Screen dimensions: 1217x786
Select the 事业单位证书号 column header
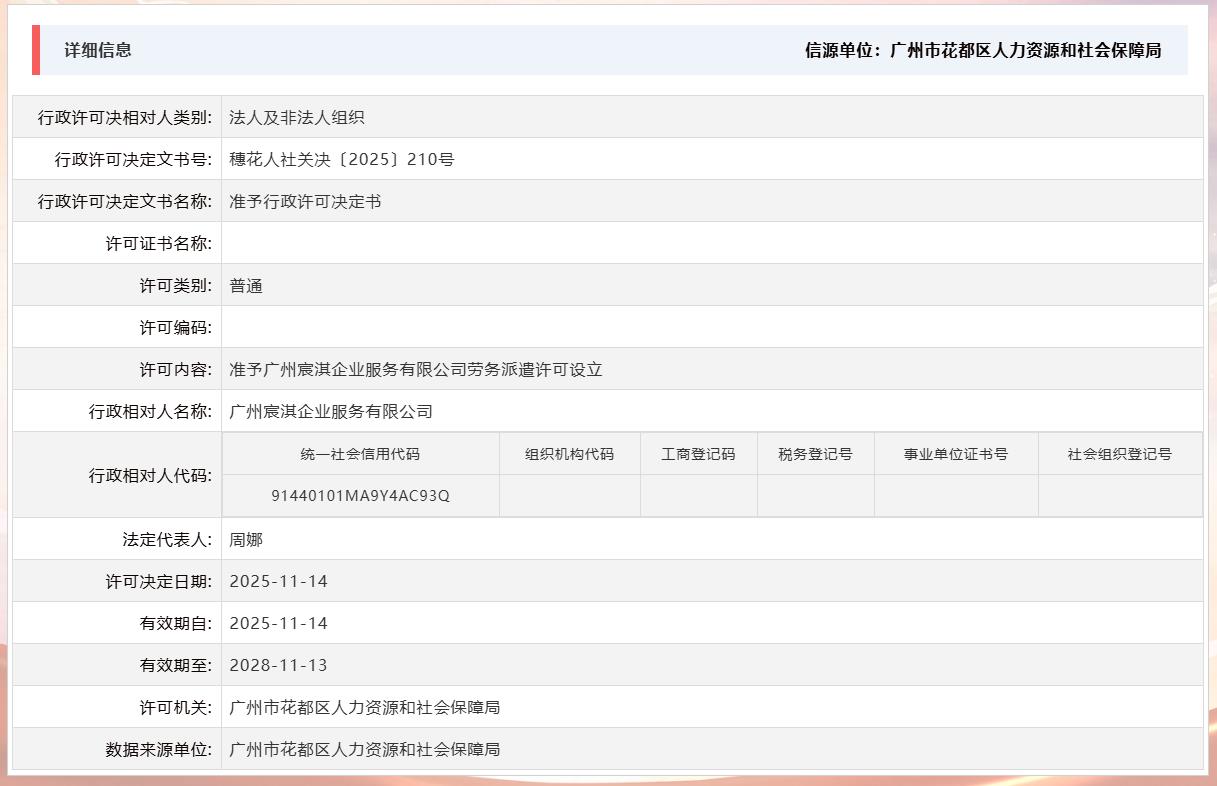pos(955,453)
